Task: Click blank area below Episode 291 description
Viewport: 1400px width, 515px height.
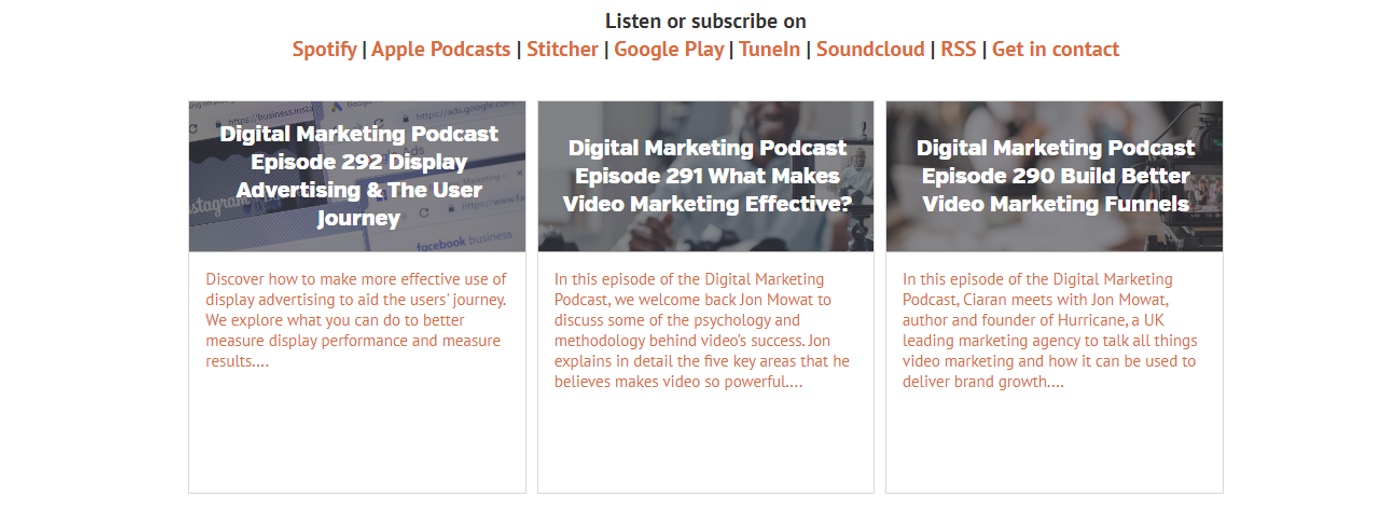Action: click(x=705, y=445)
